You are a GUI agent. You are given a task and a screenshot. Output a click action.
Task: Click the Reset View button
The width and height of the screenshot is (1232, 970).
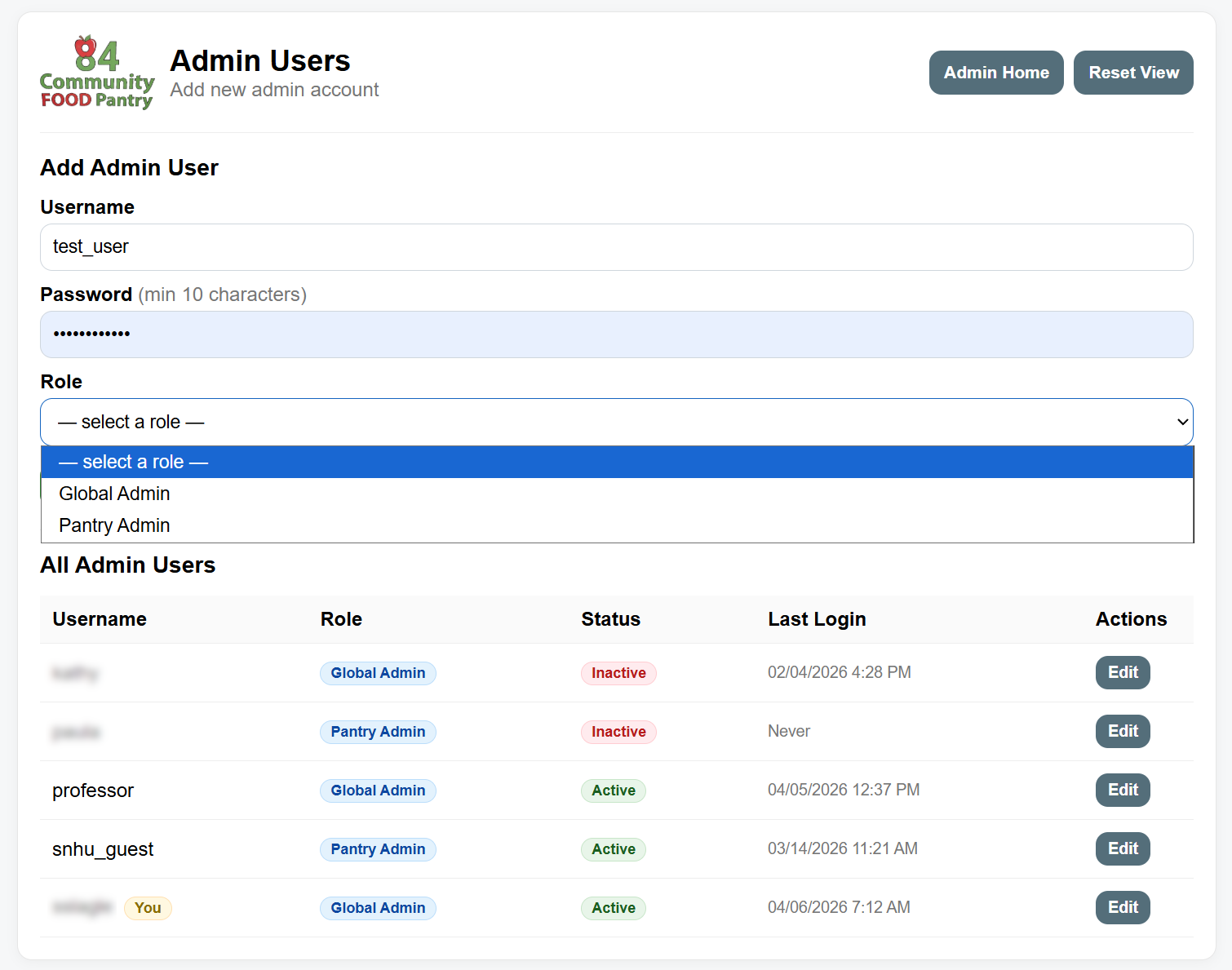point(1133,73)
